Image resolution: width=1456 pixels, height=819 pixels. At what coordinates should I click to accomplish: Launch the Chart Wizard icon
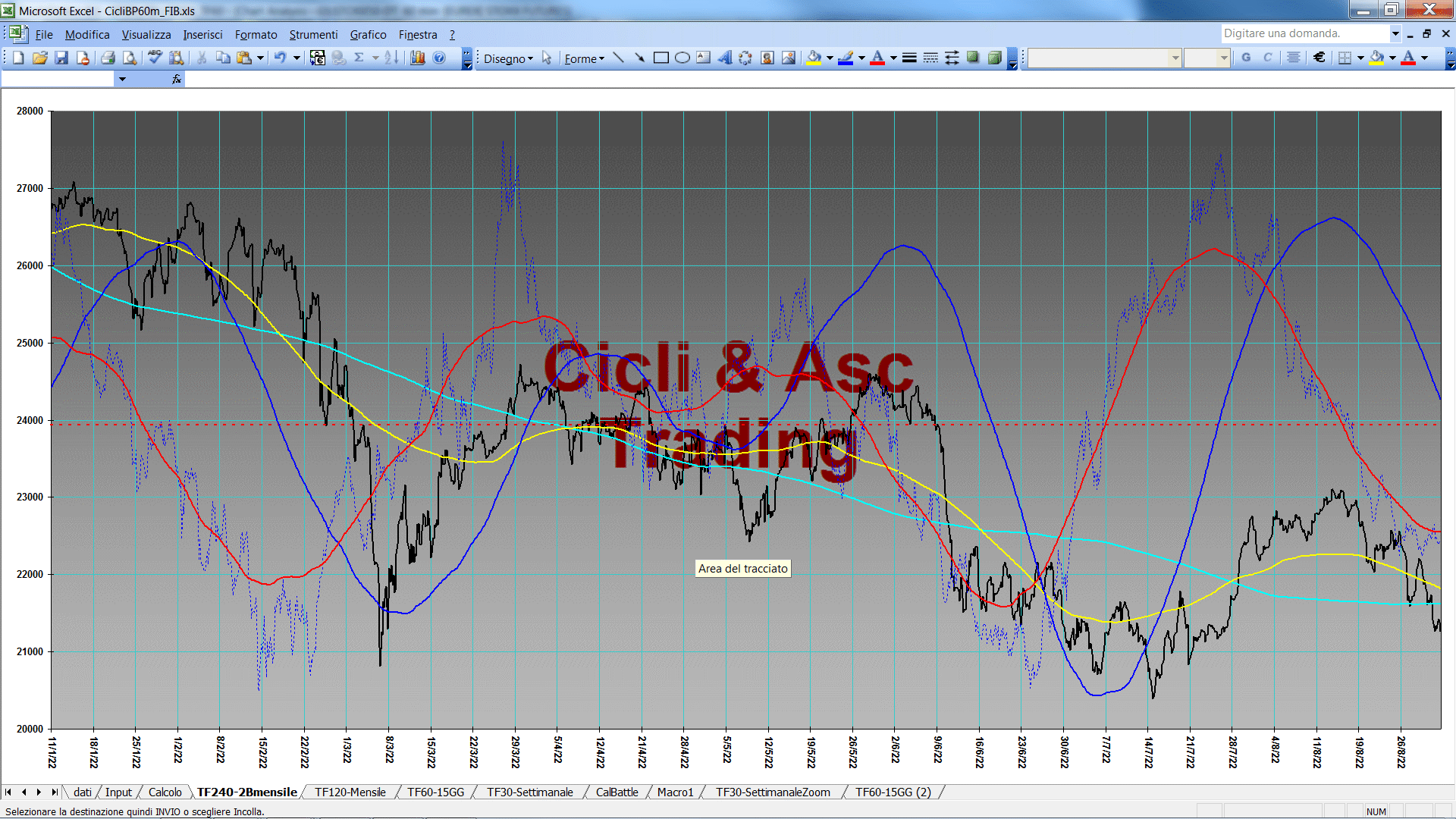click(417, 58)
